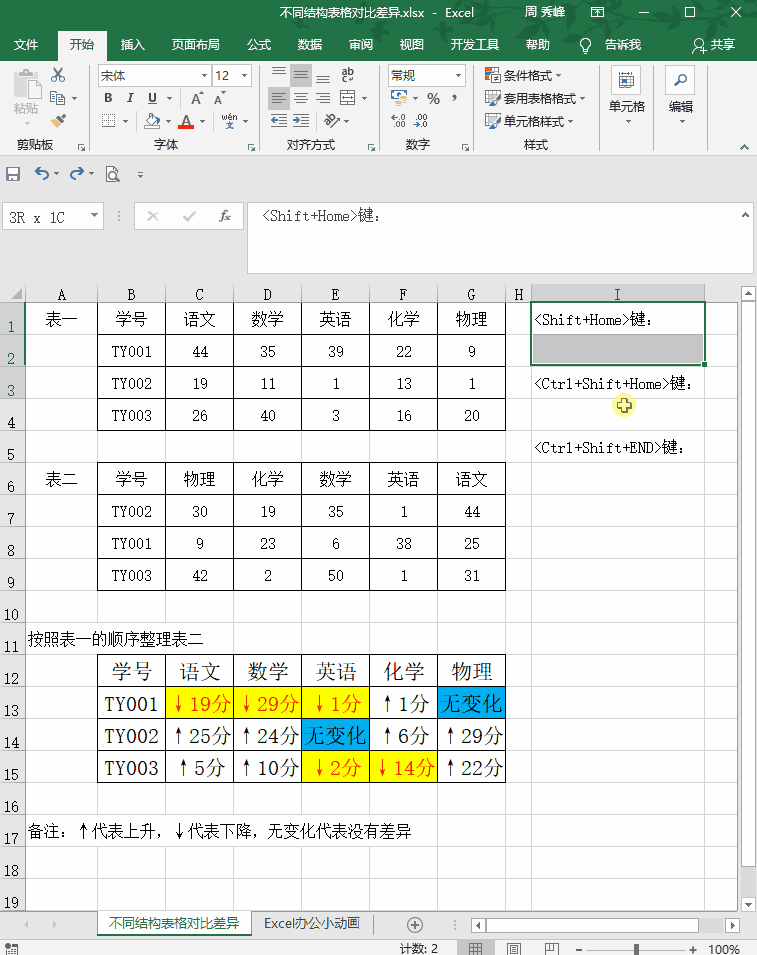This screenshot has height=955, width=757.
Task: Switch to the 公式 tab
Action: point(259,44)
